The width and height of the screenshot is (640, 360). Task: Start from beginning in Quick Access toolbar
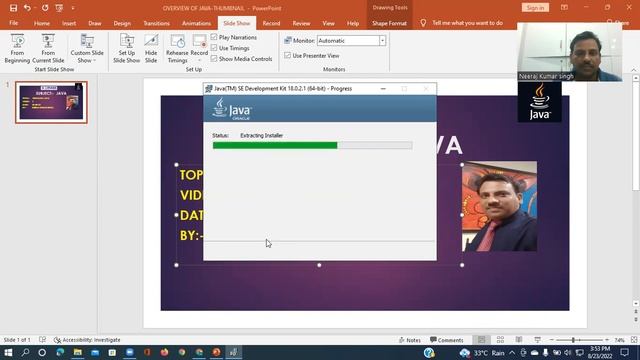coord(59,8)
